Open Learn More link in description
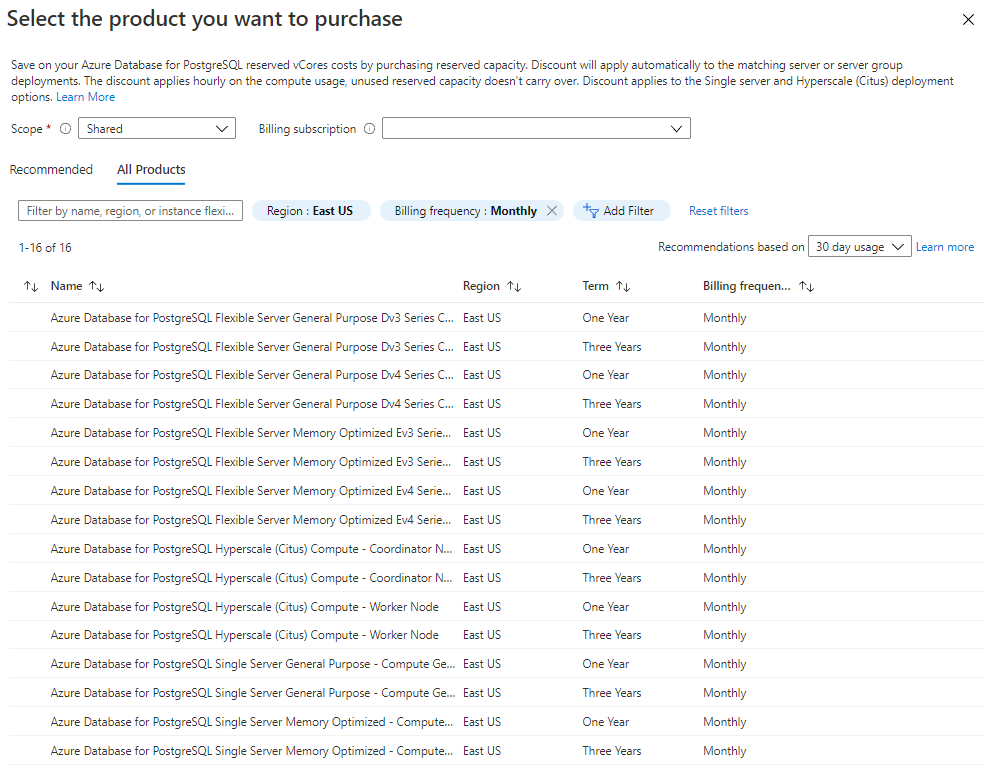985x773 pixels. tap(85, 97)
